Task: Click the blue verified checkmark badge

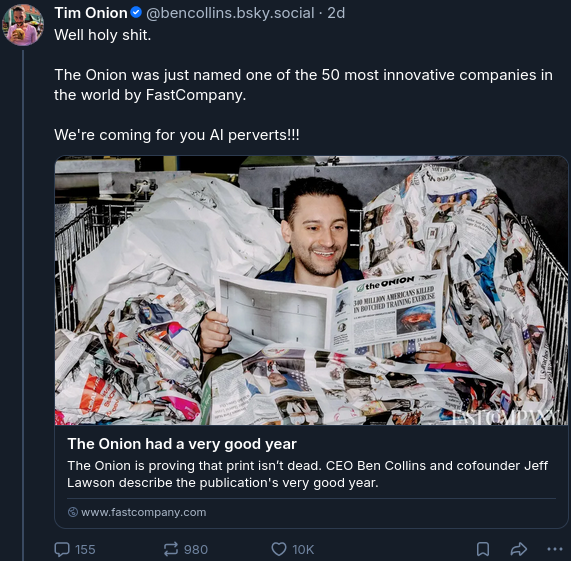Action: (136, 13)
